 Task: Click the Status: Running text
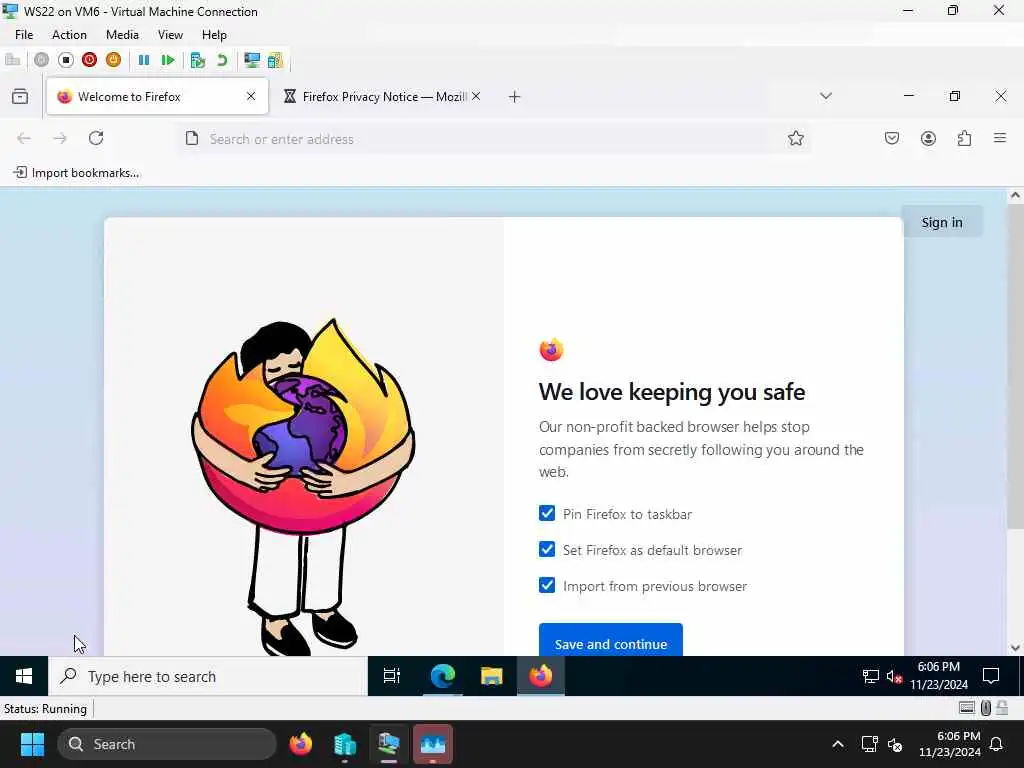coord(45,709)
